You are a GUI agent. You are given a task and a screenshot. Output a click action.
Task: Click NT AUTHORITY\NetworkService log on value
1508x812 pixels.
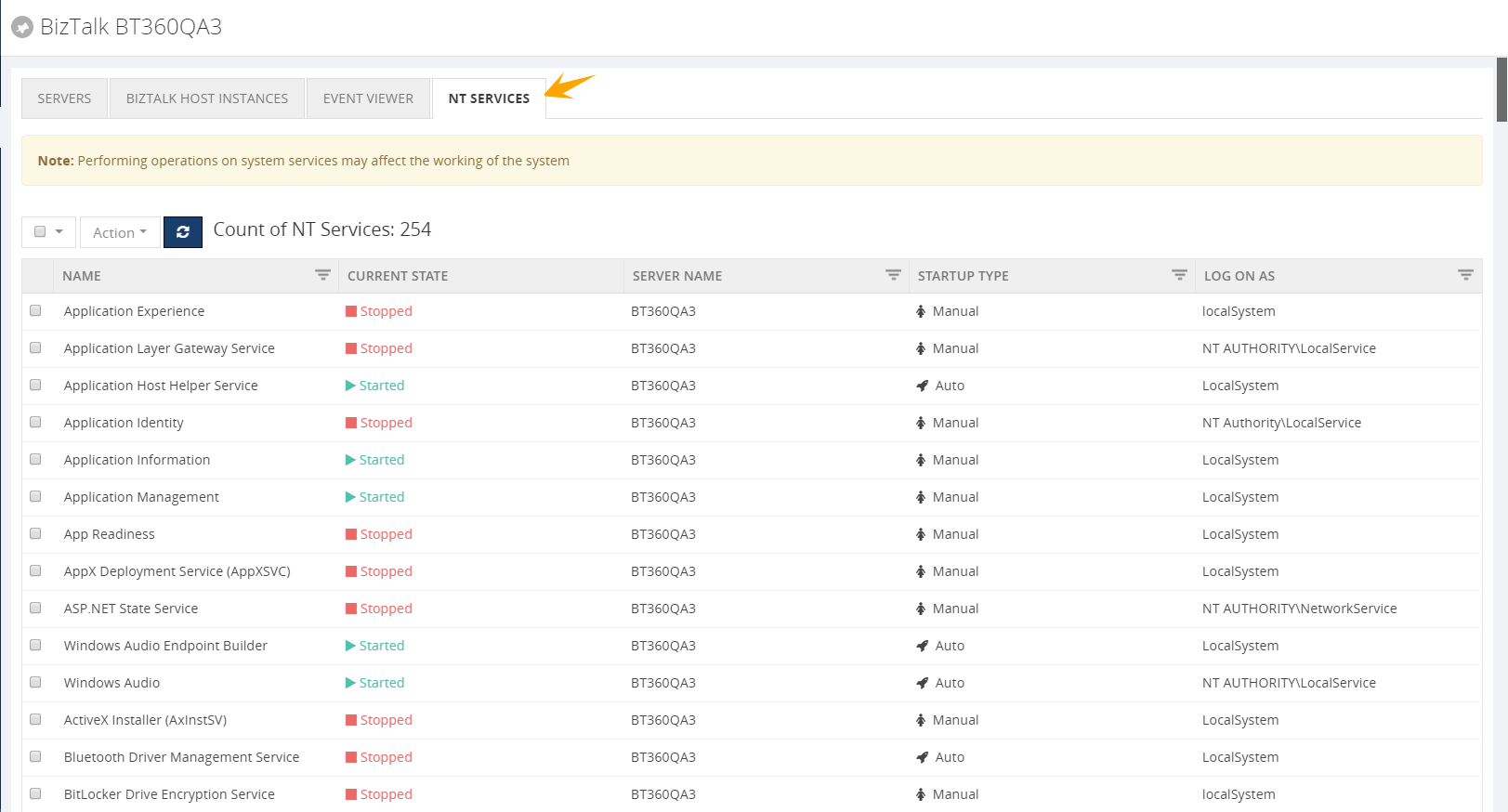click(1299, 609)
